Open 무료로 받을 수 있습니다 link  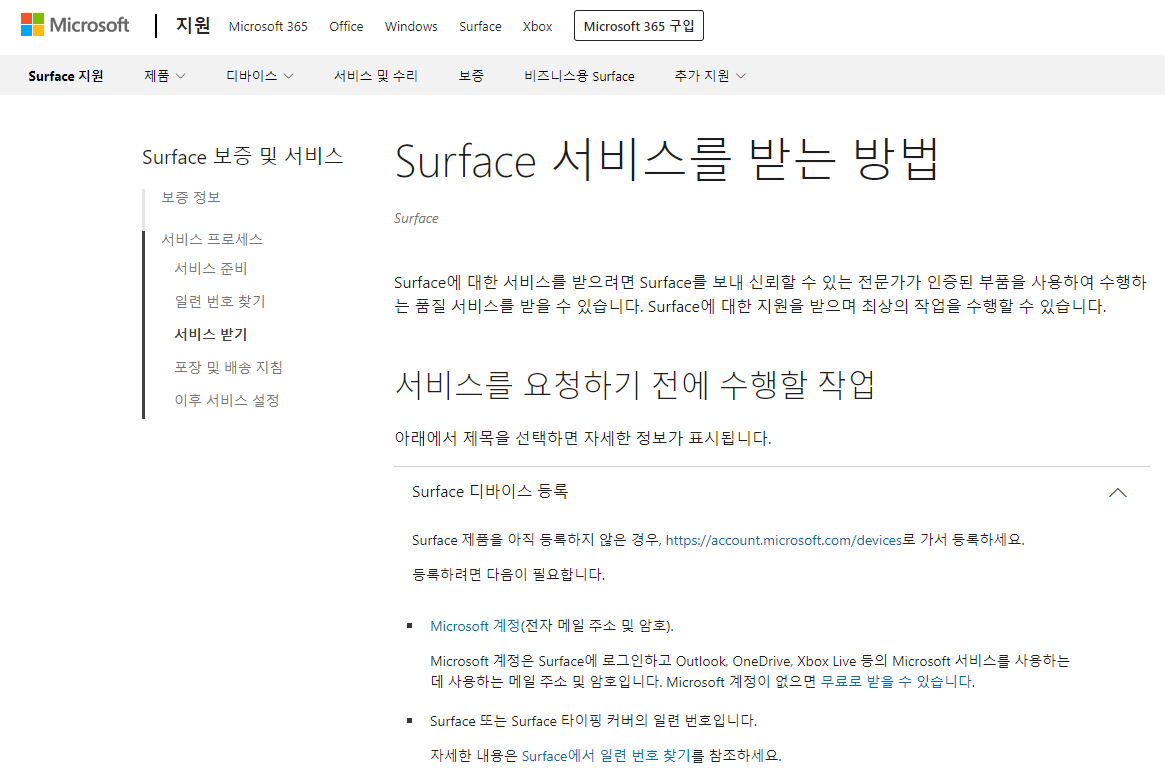tap(895, 681)
